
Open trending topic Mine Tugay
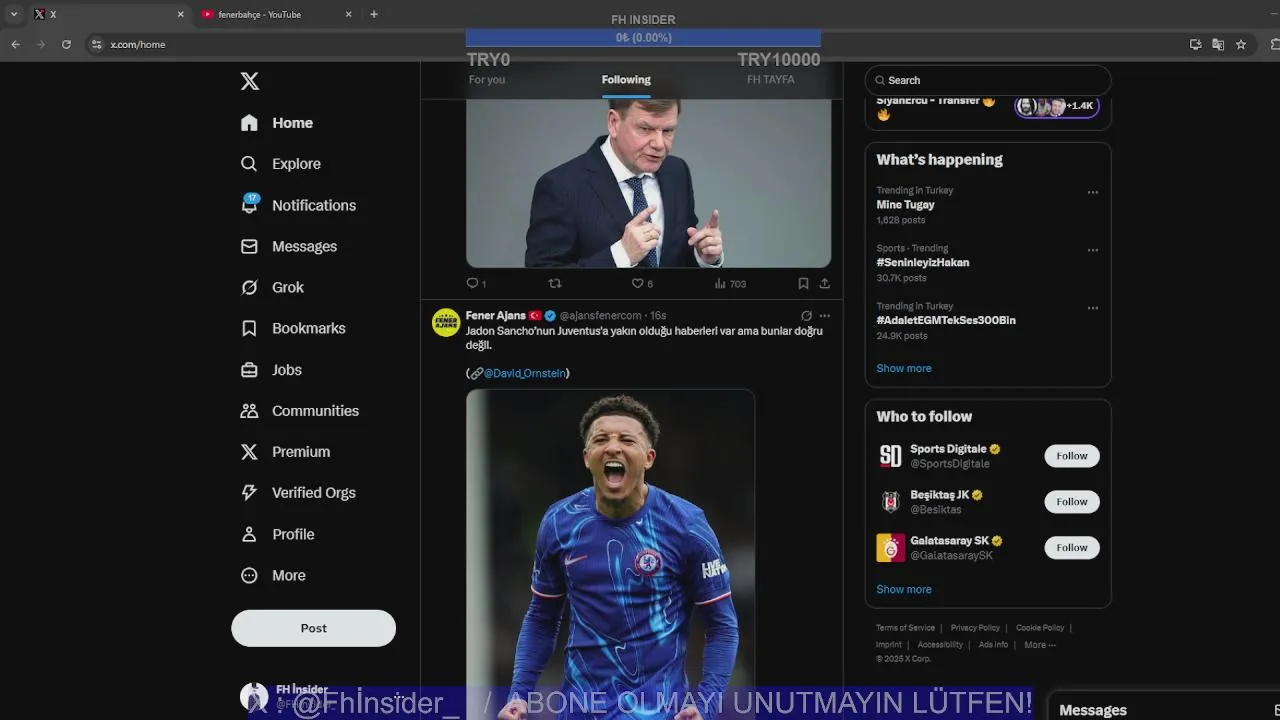(x=905, y=205)
